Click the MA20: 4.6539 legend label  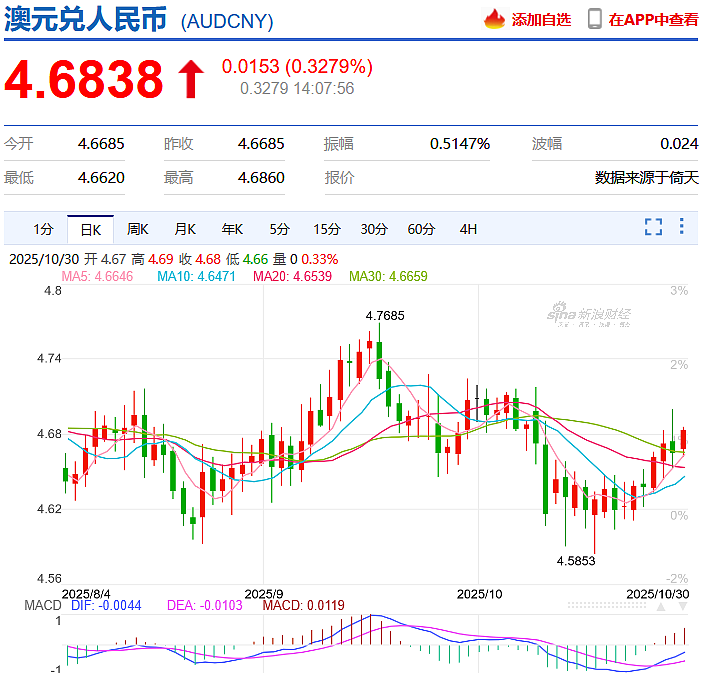pyautogui.click(x=292, y=276)
